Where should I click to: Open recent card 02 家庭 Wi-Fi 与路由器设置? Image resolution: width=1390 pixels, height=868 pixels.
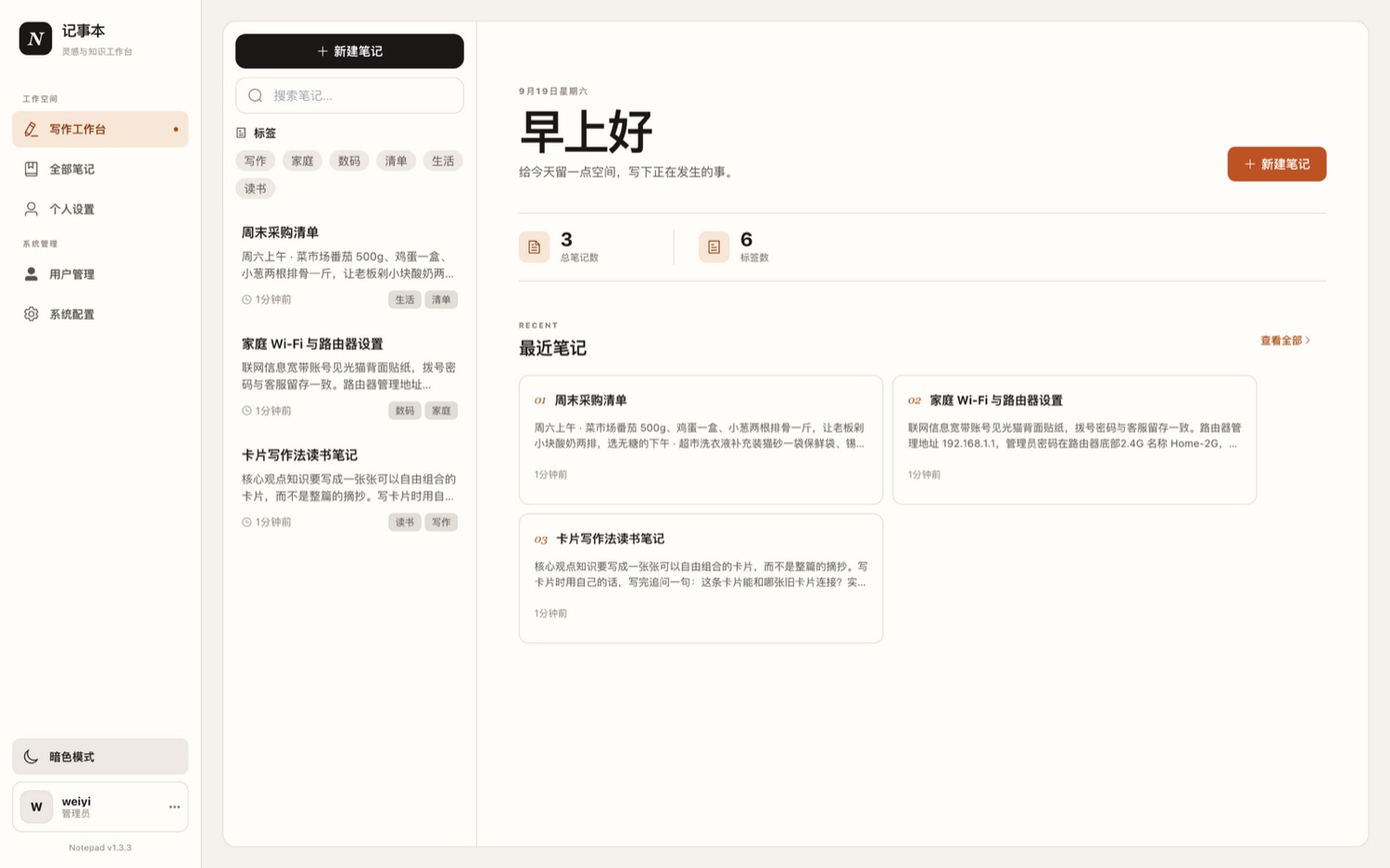1074,439
